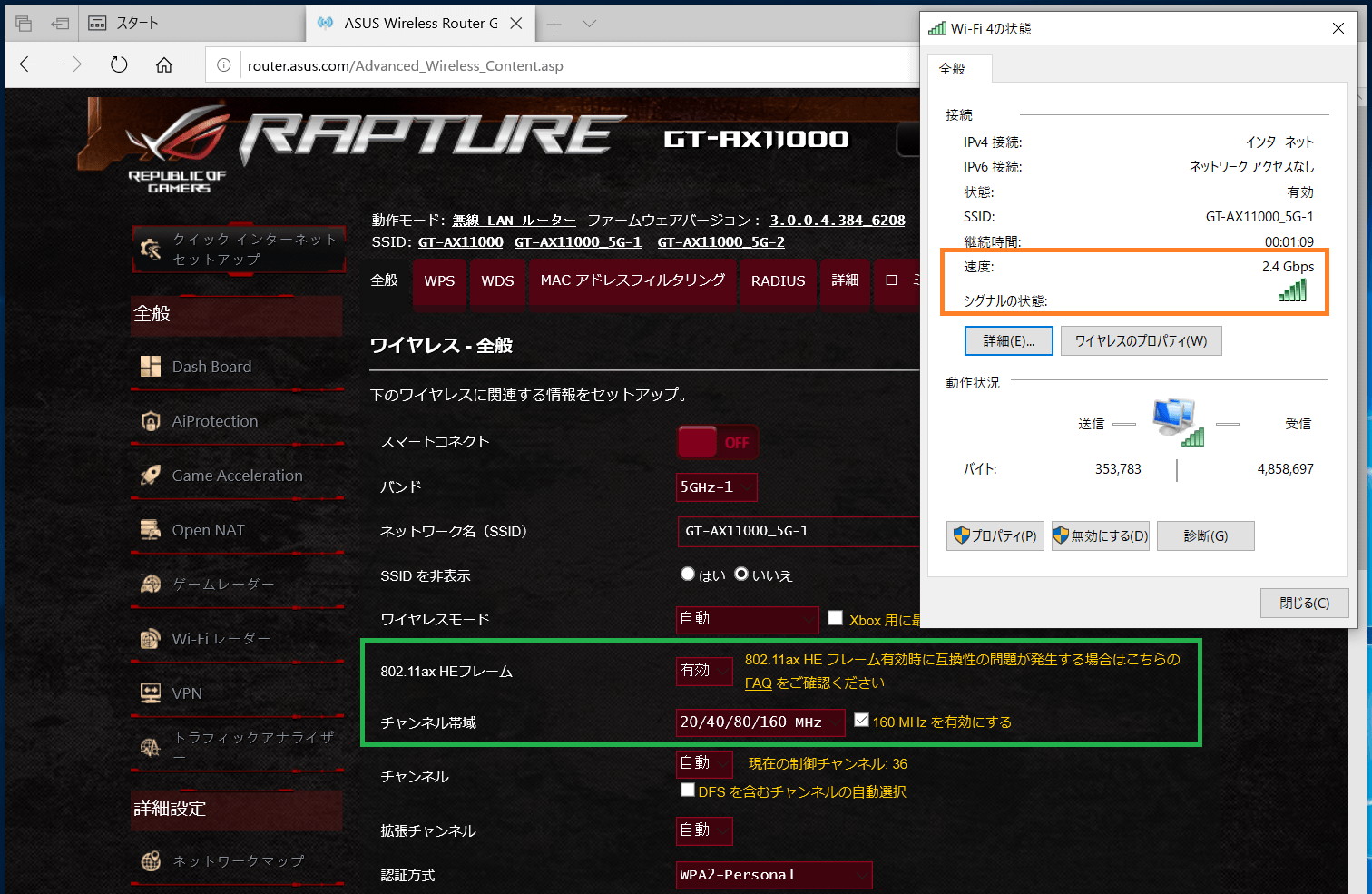Click the network activity computers icon
Image resolution: width=1372 pixels, height=894 pixels.
[x=1177, y=421]
